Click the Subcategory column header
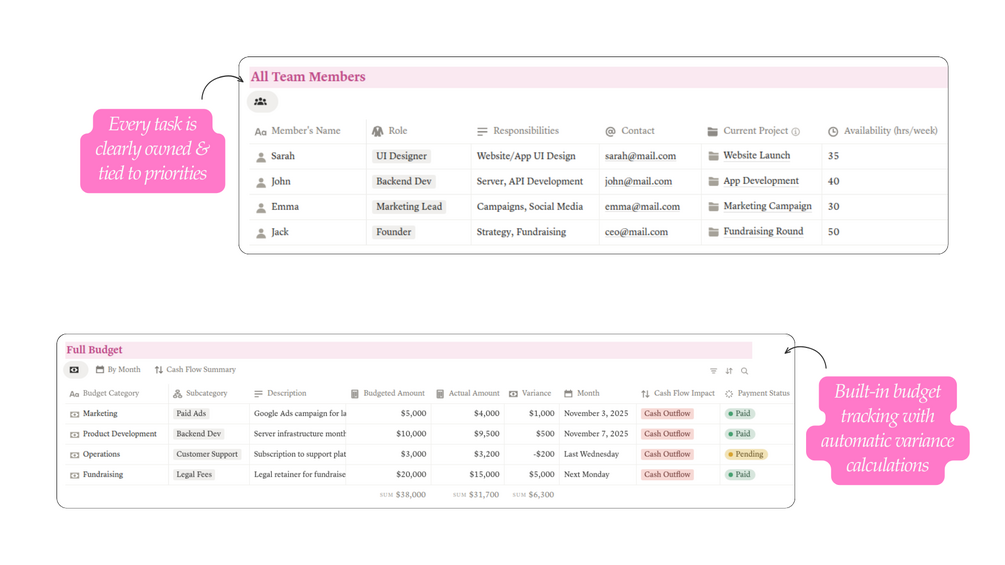 (x=200, y=393)
